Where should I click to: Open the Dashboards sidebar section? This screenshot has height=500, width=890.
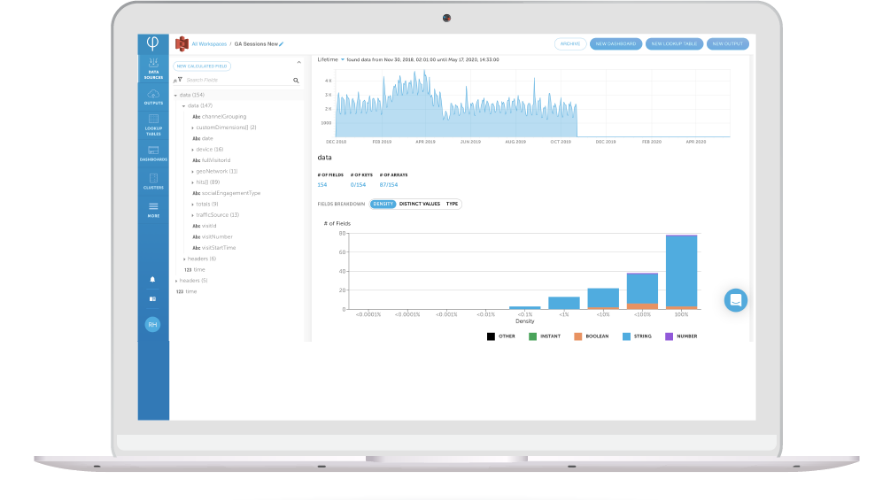tap(153, 153)
